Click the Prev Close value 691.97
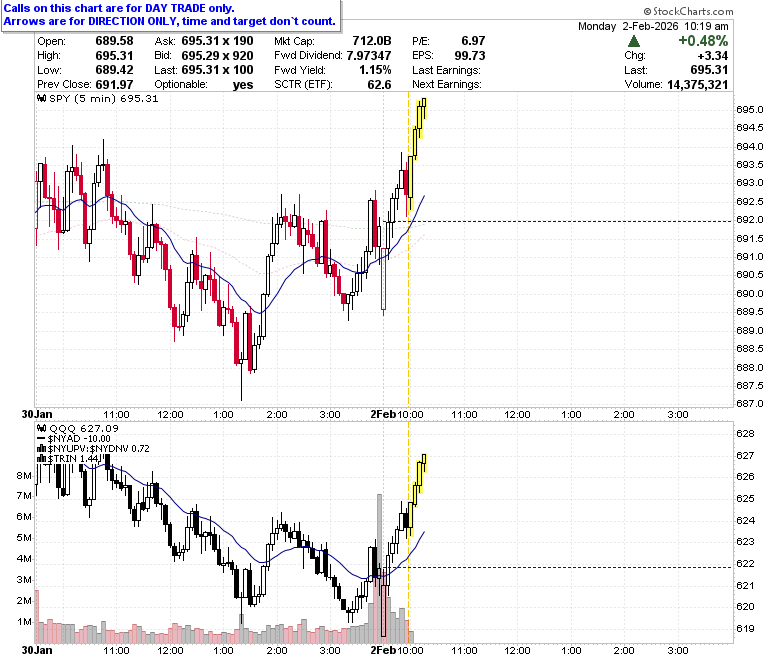Image resolution: width=780 pixels, height=659 pixels. 114,85
